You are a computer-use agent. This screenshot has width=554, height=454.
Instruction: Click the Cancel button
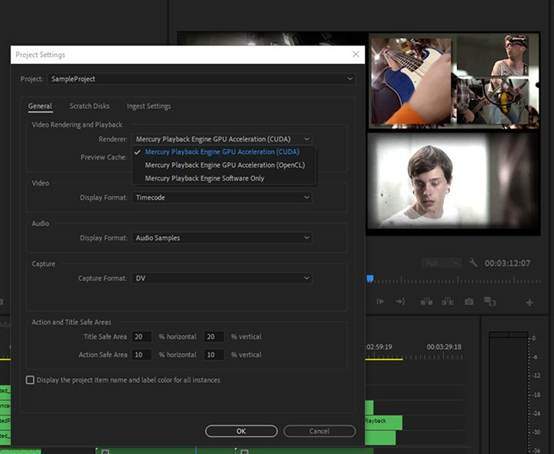pos(319,431)
